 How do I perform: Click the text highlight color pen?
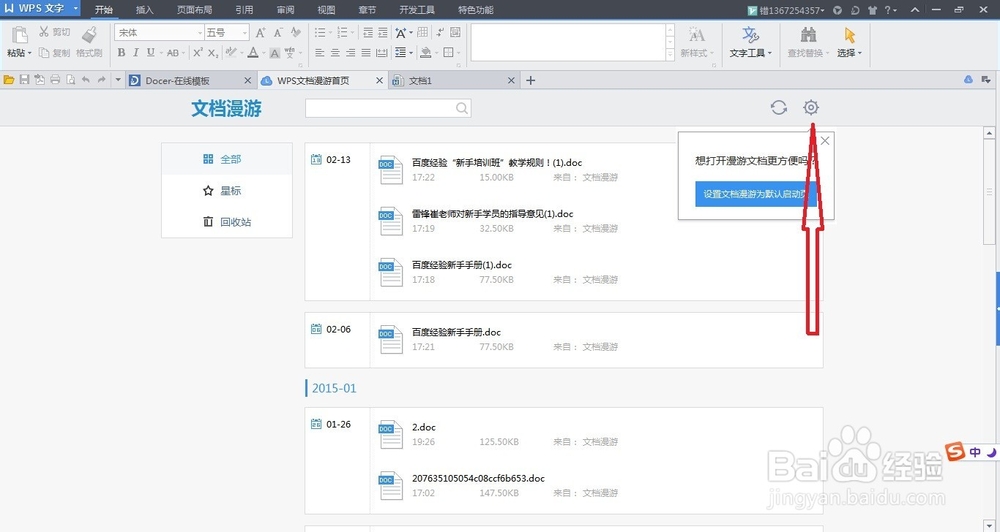click(x=231, y=53)
